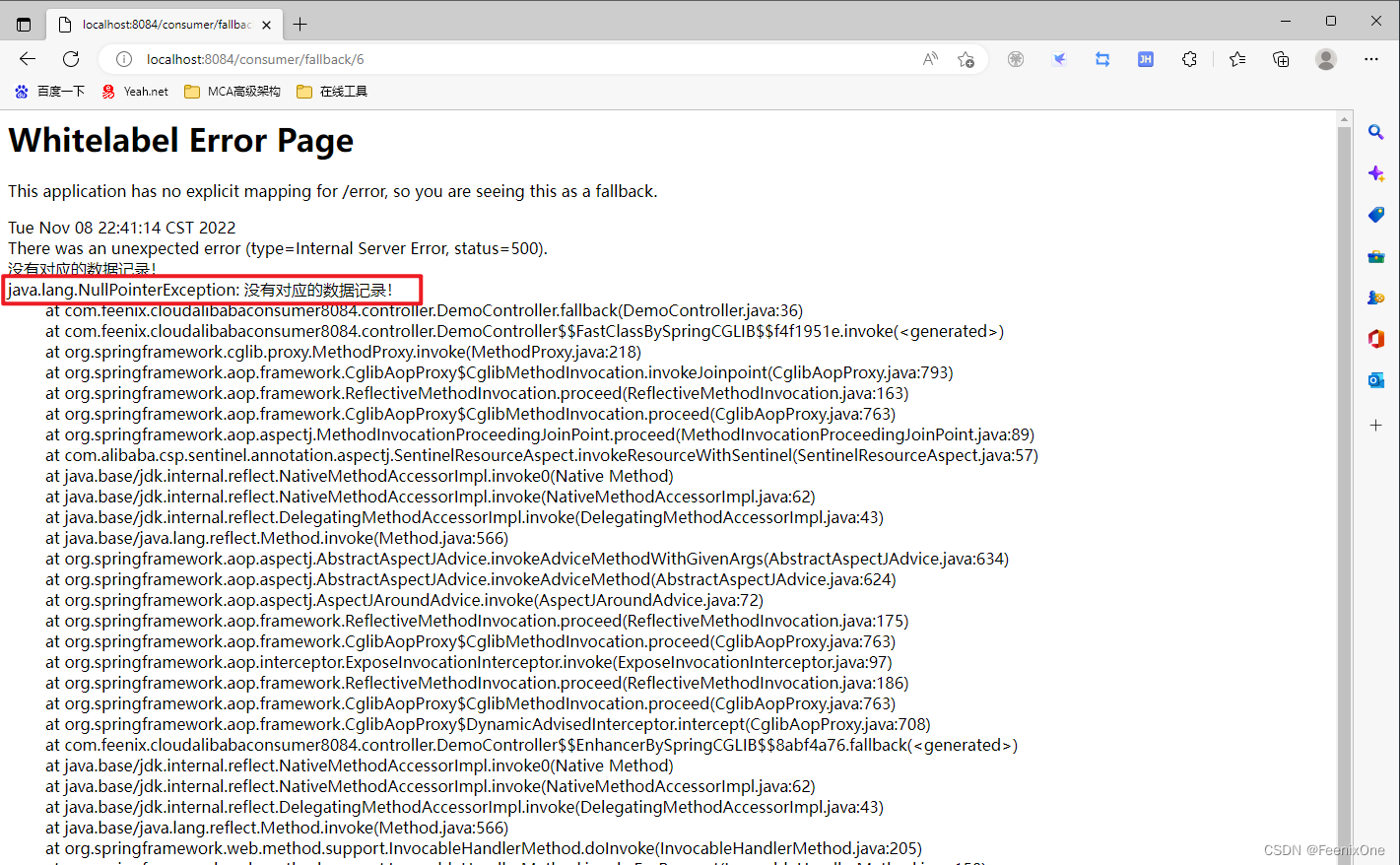View site information icon in address bar
The image size is (1400, 865).
coord(124,59)
